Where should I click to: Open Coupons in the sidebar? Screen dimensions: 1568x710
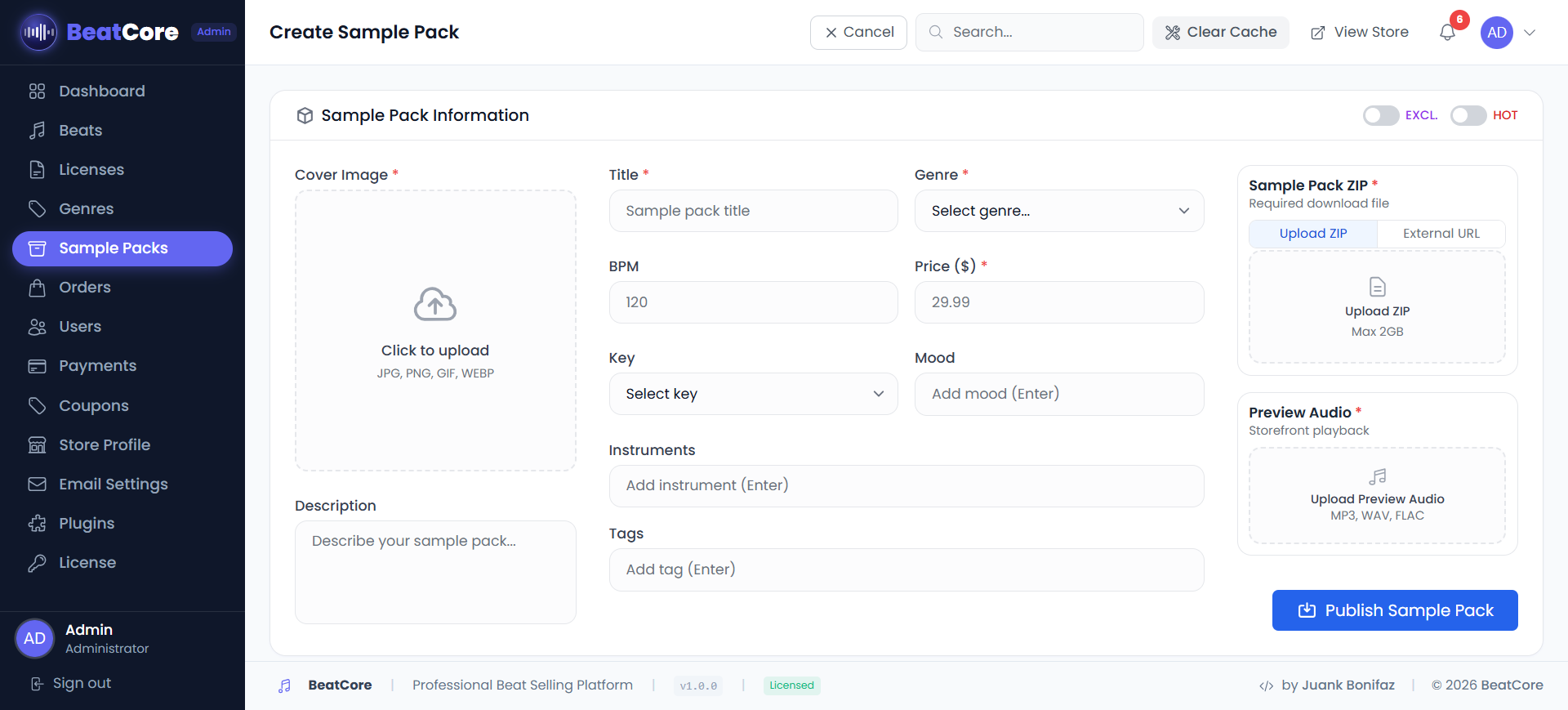point(122,405)
